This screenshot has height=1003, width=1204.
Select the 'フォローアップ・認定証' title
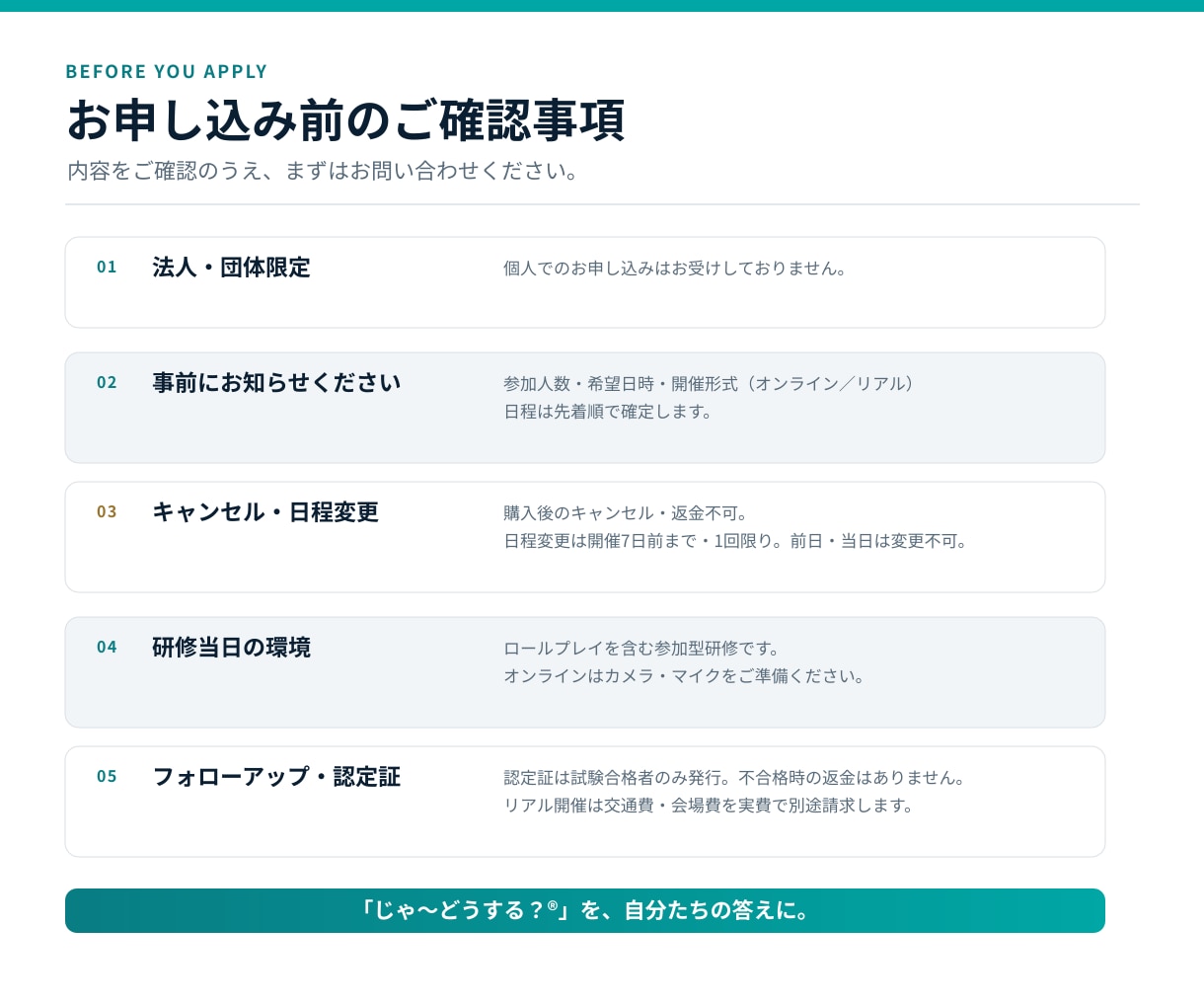[276, 777]
